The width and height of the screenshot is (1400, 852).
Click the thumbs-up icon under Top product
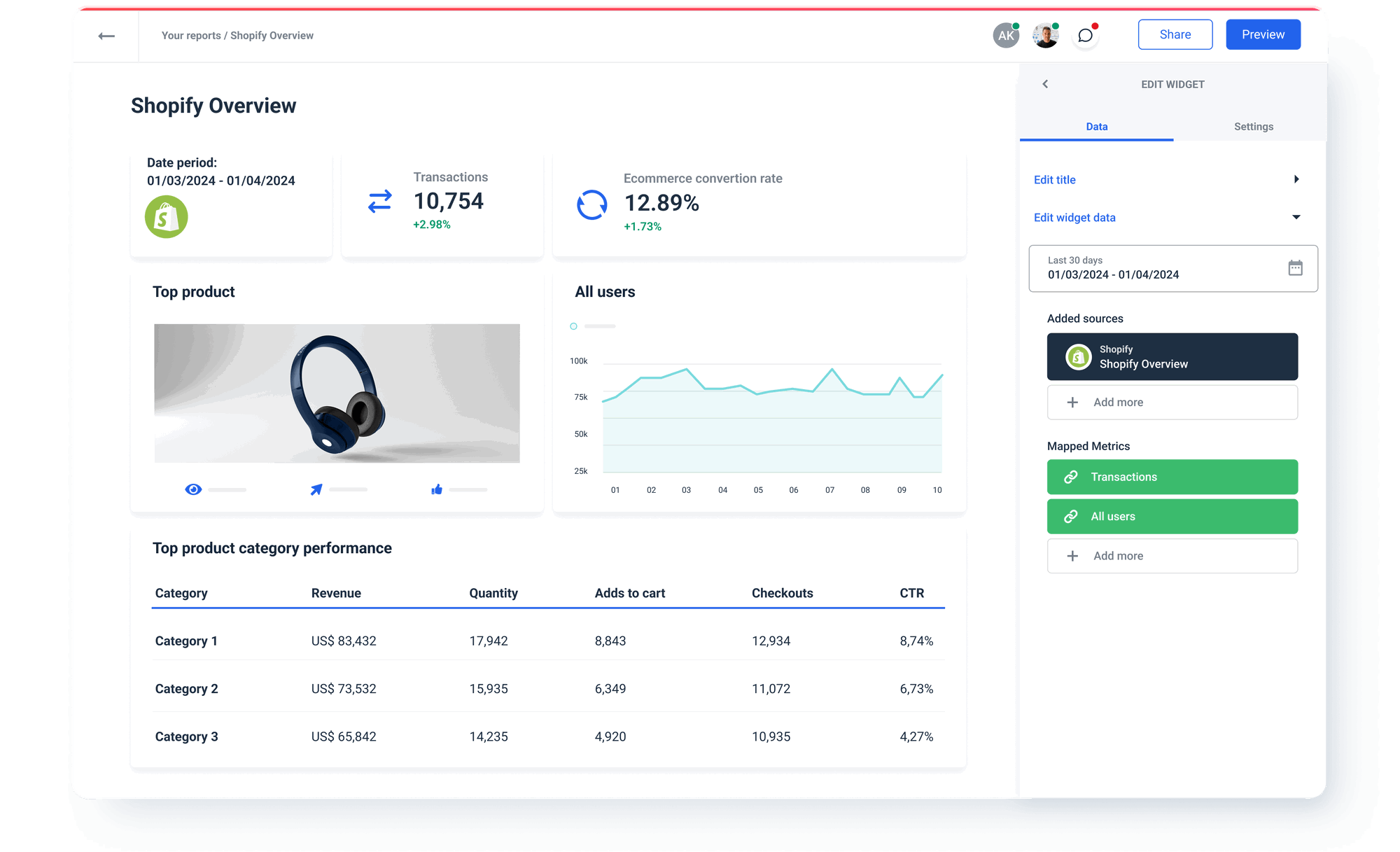[x=437, y=489]
